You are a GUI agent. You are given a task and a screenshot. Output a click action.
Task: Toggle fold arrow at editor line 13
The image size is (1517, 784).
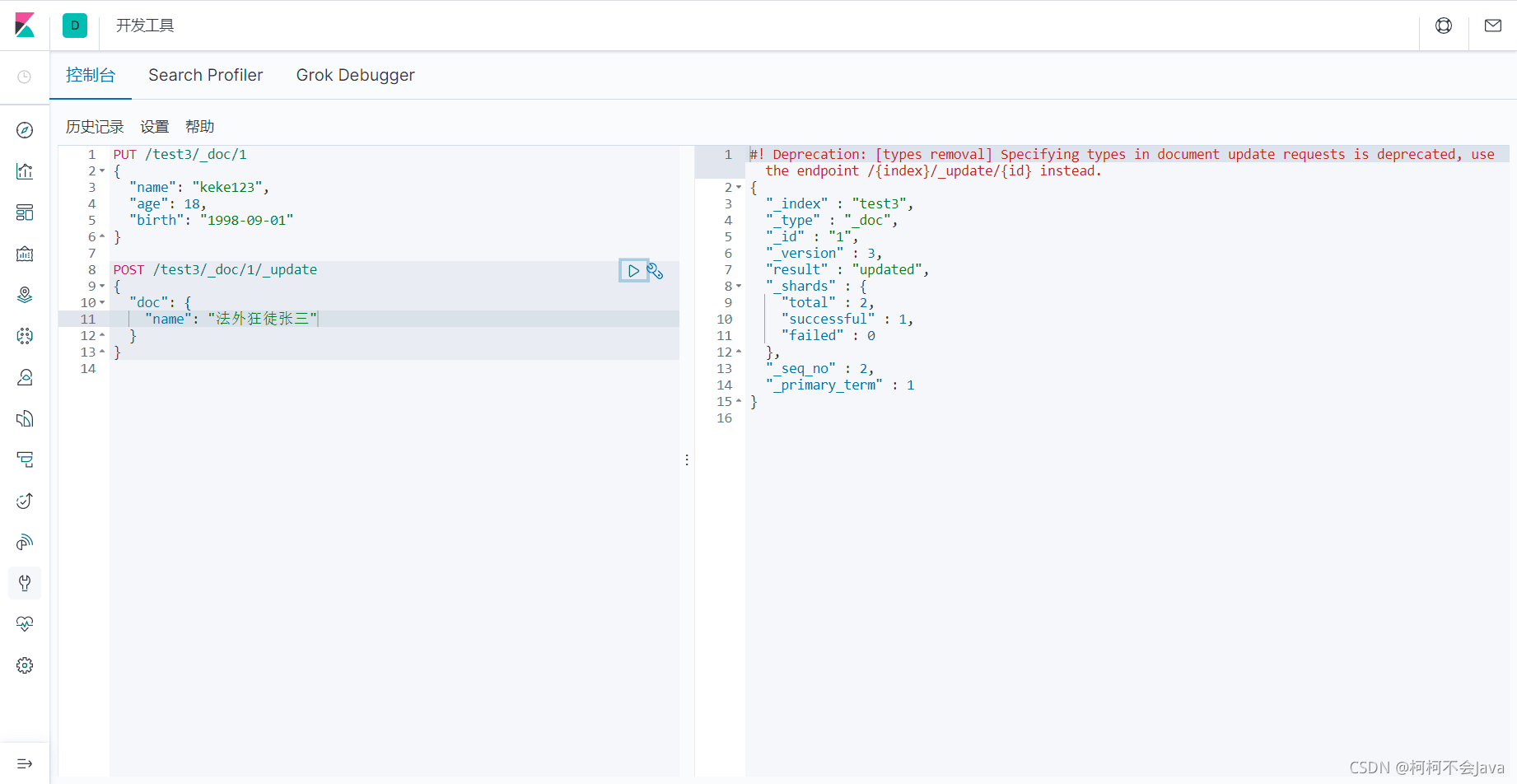102,352
